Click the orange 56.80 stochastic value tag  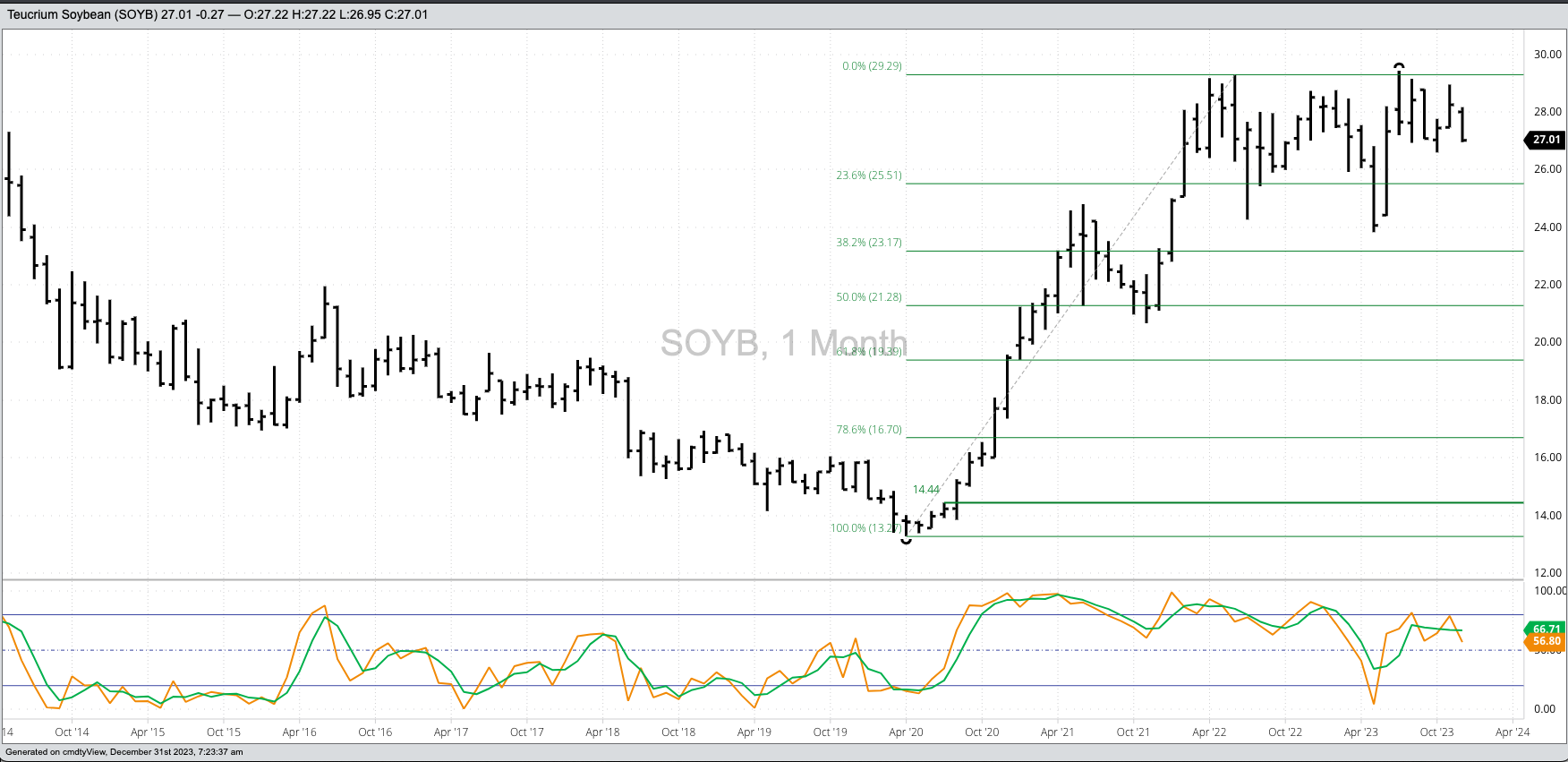click(x=1546, y=641)
